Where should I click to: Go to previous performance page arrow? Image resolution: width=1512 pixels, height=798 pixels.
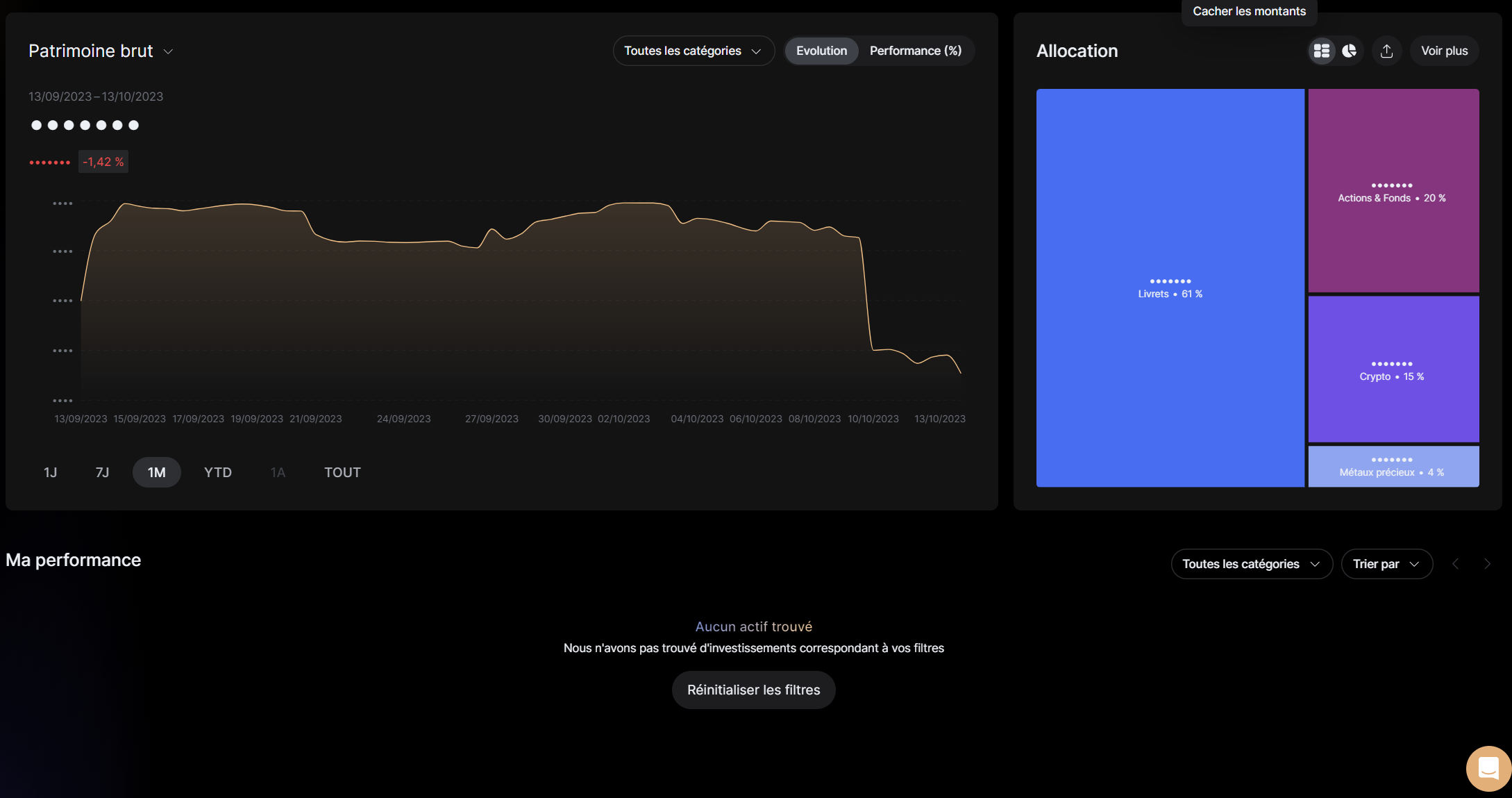(1456, 564)
